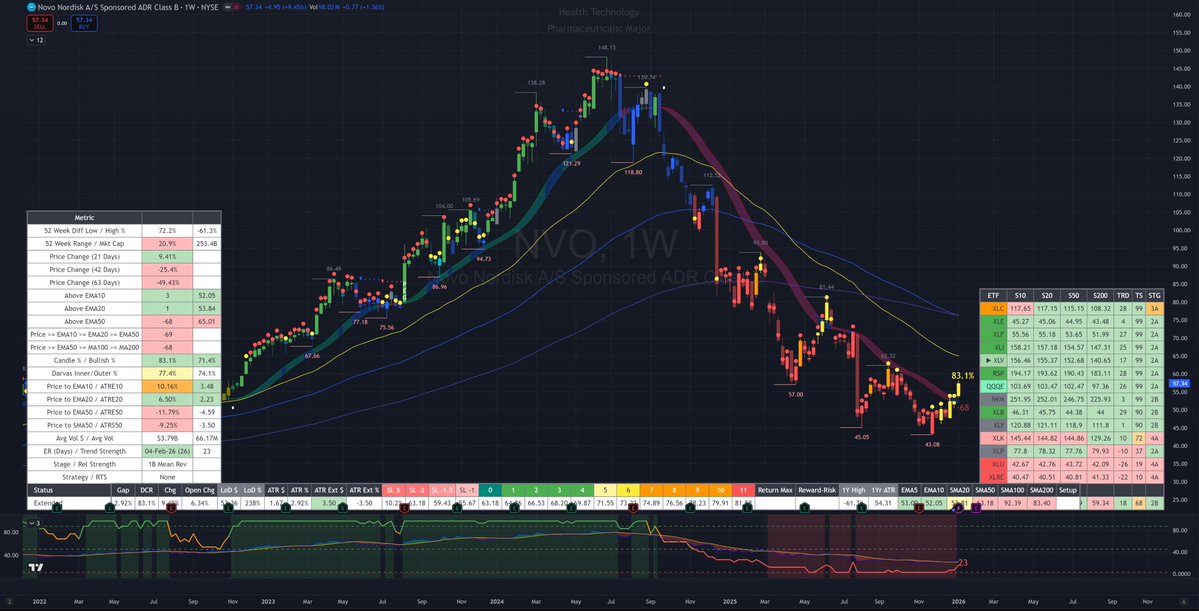
Task: Open the green earnings marker near May 2025
Action: (x=804, y=506)
